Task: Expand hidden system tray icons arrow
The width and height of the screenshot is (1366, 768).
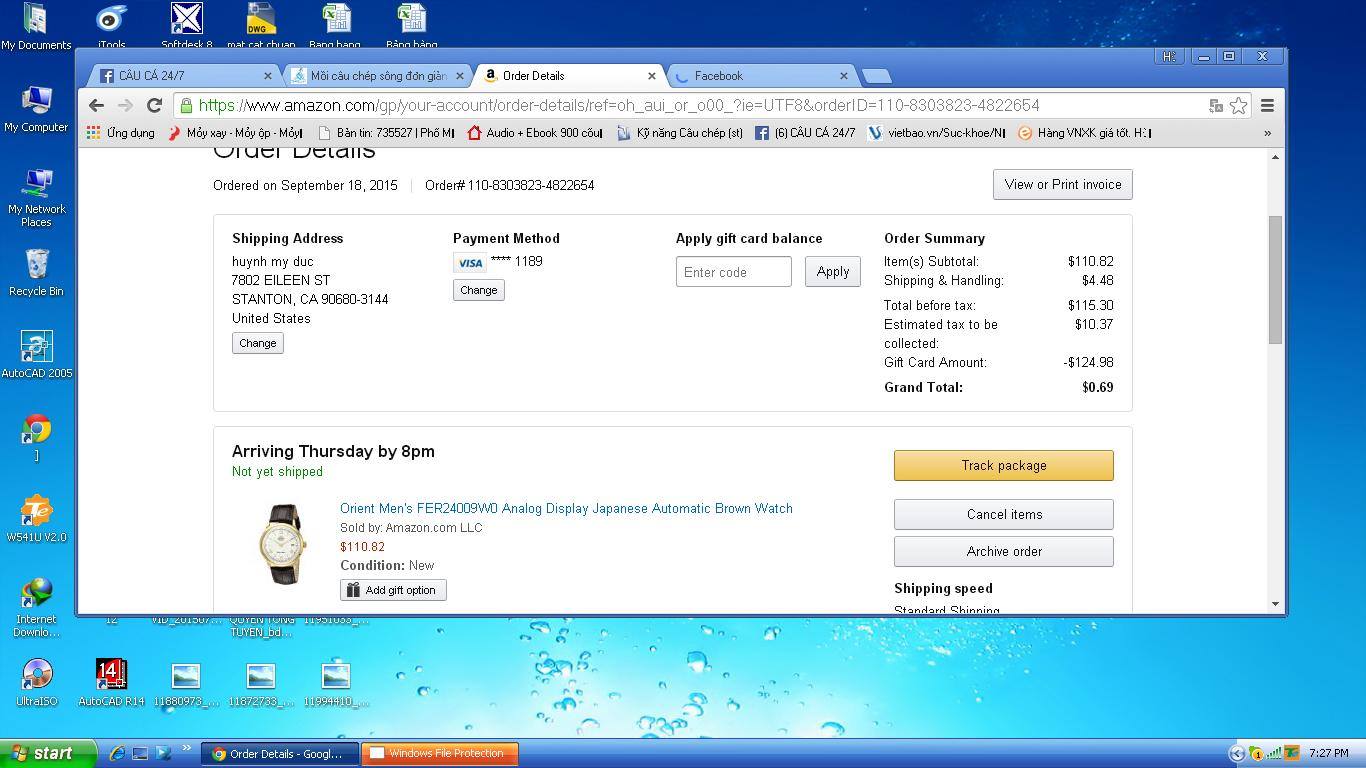Action: point(1237,754)
